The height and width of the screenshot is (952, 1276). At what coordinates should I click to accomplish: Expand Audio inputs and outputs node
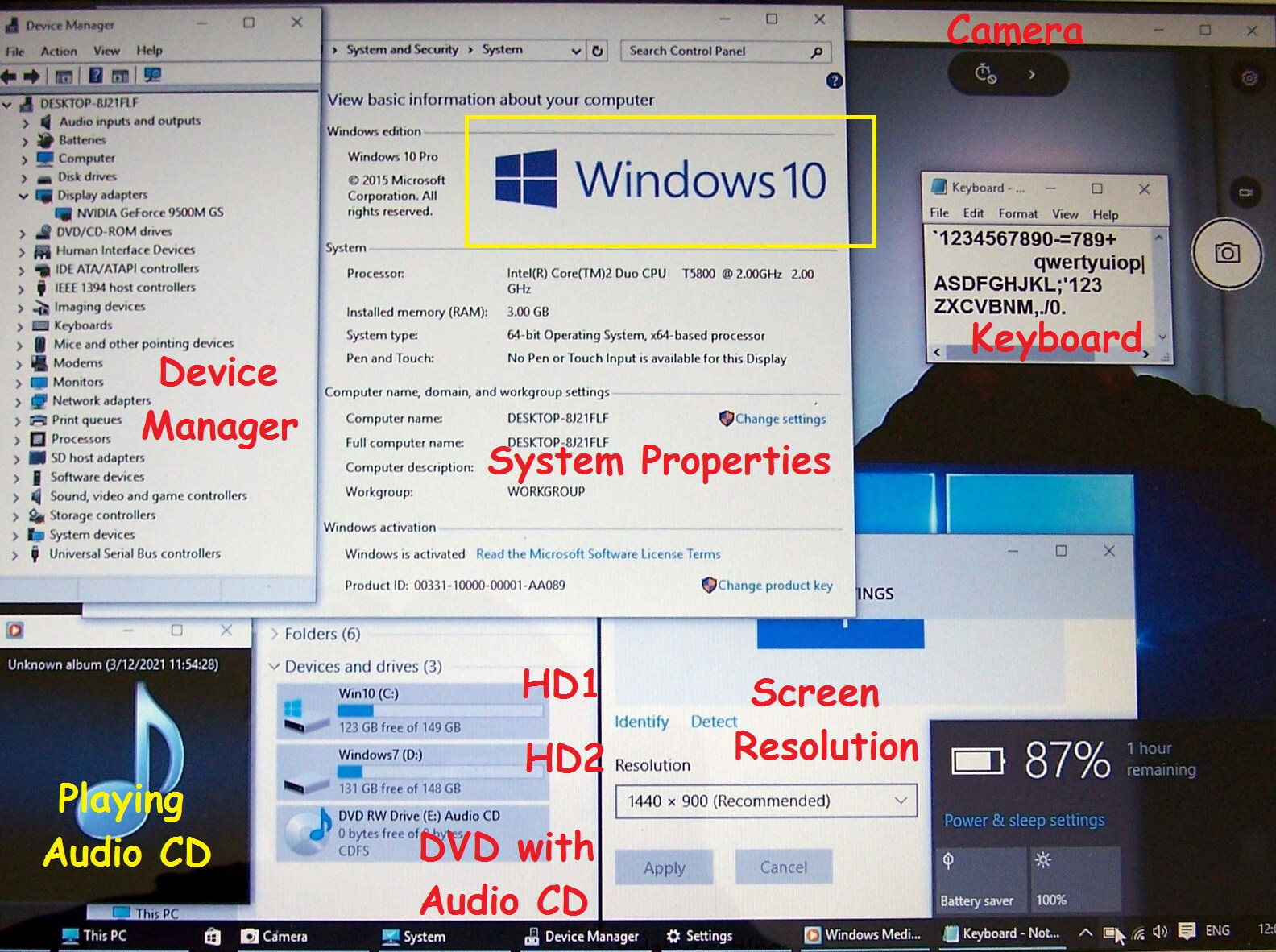tap(25, 122)
